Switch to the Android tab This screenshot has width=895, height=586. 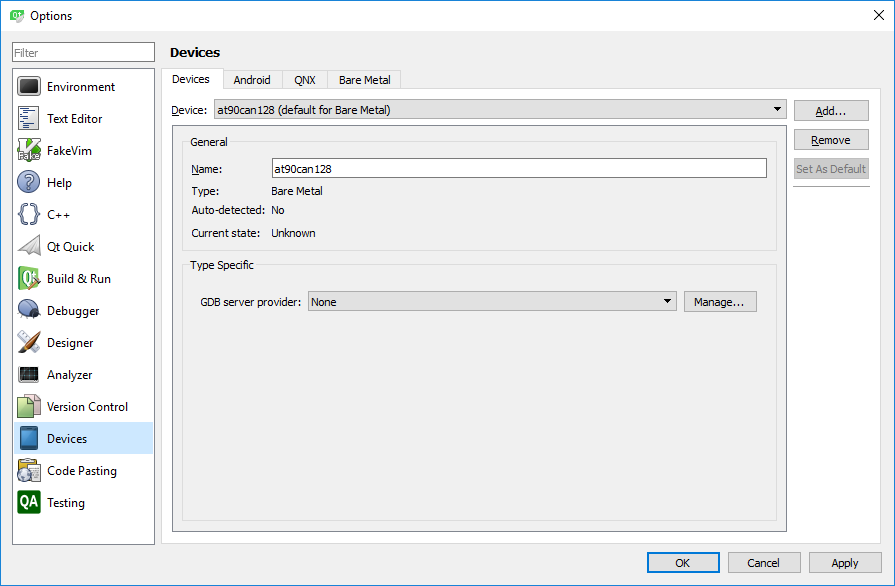click(252, 80)
